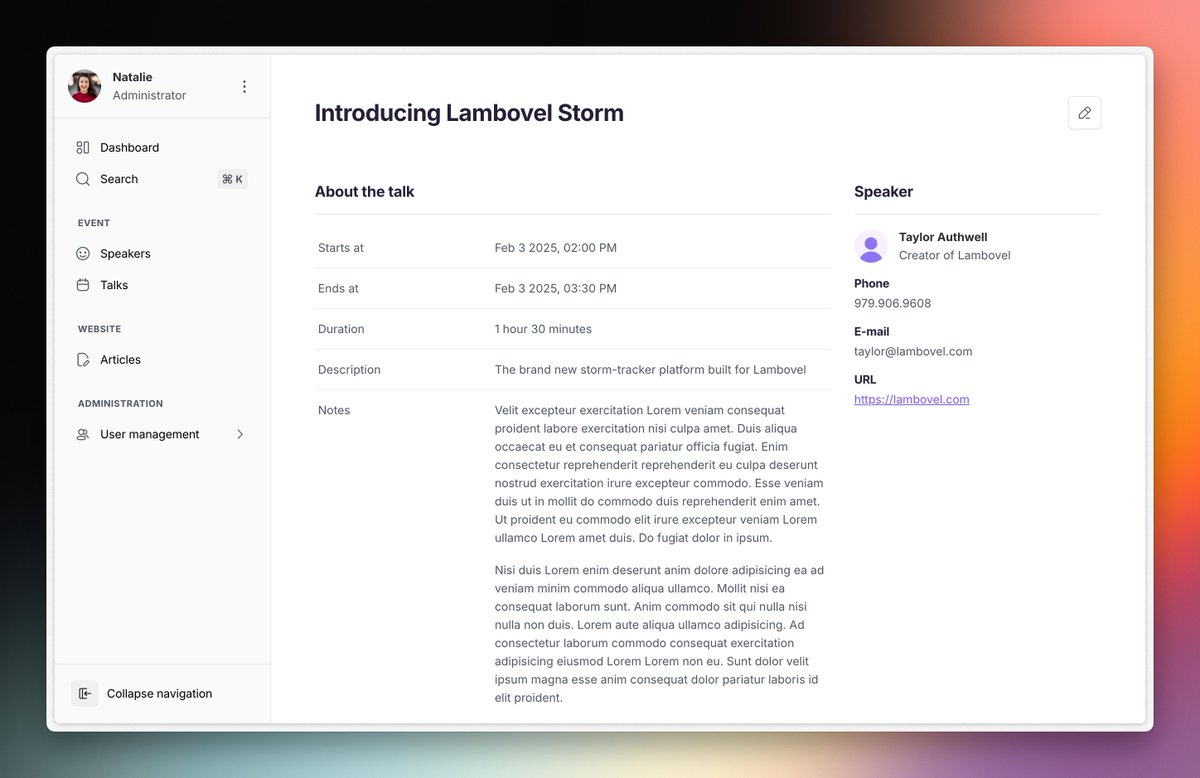Viewport: 1200px width, 778px height.
Task: Click the E-mail field label
Action: (x=872, y=332)
